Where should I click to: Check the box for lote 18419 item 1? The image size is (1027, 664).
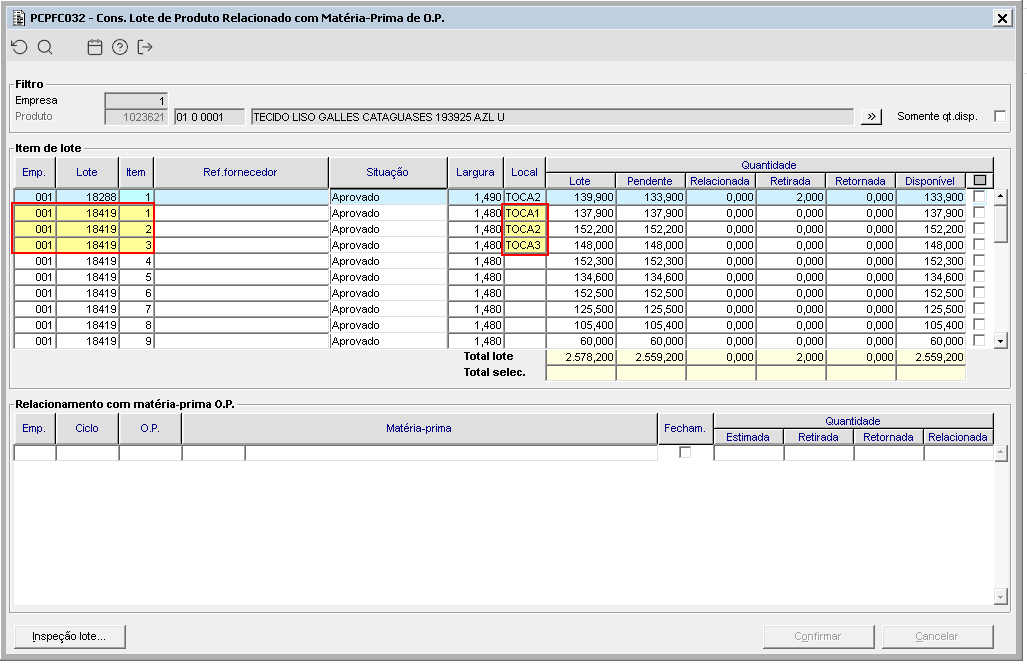[979, 212]
